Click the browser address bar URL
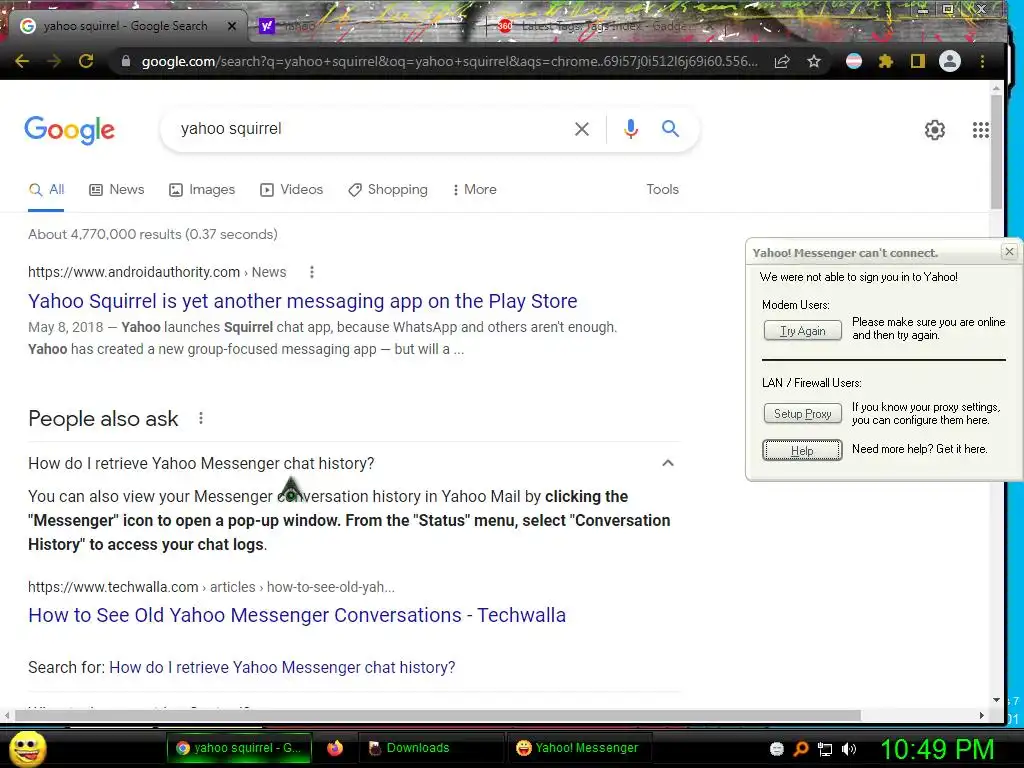 449,61
